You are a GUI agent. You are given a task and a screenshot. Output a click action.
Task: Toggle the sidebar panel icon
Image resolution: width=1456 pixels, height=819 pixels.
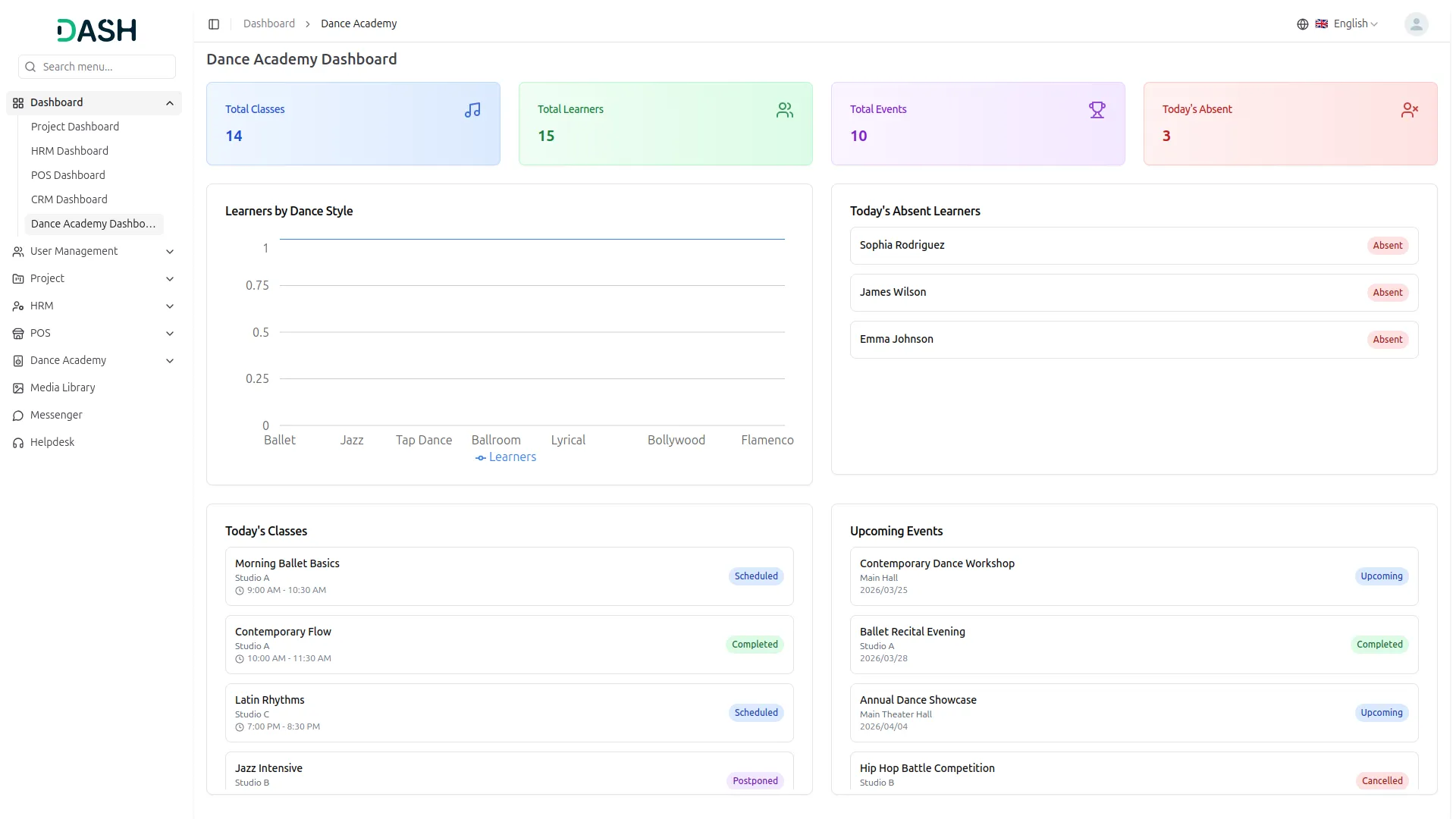coord(214,24)
